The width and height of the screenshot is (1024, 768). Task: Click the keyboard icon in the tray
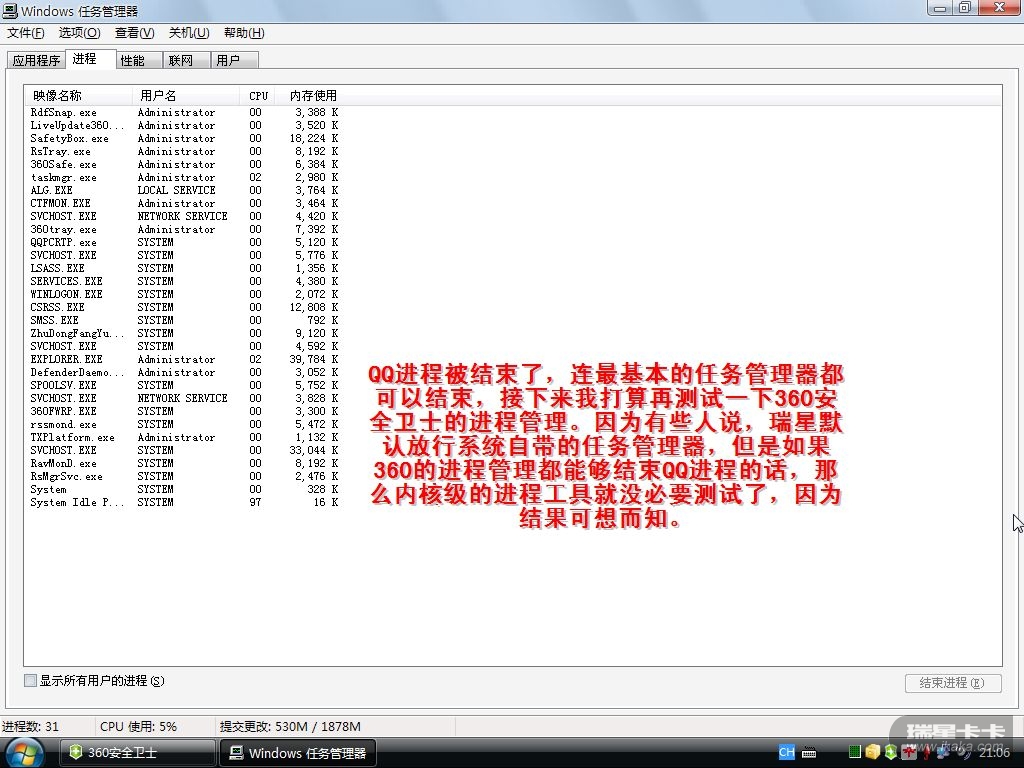click(809, 752)
